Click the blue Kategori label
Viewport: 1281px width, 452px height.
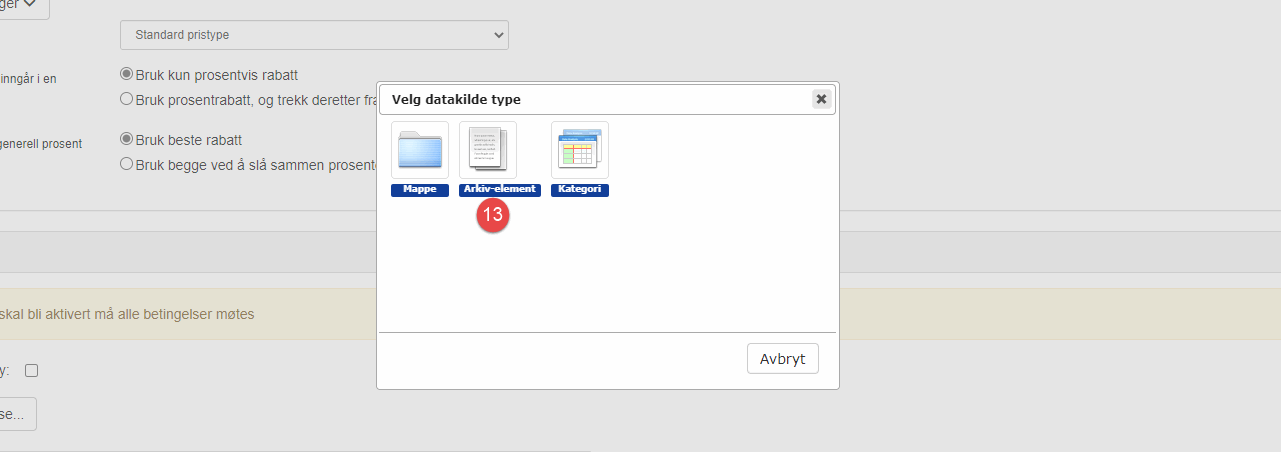(x=580, y=190)
